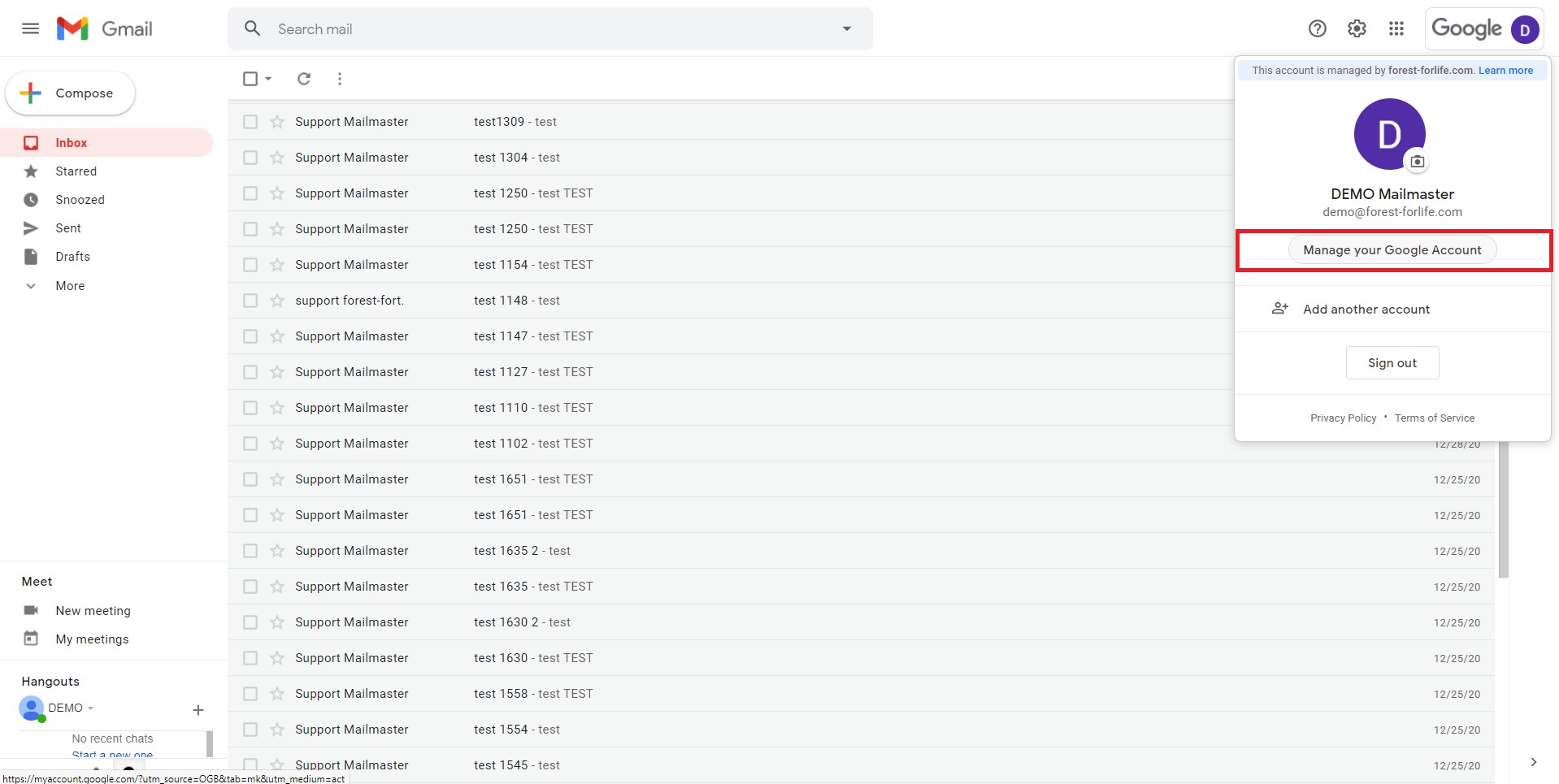
Task: Click the Gmail logo
Action: coord(104,29)
